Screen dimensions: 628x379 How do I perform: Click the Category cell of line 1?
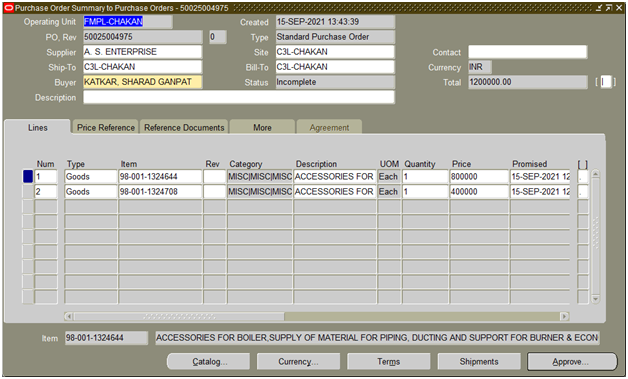tap(260, 176)
